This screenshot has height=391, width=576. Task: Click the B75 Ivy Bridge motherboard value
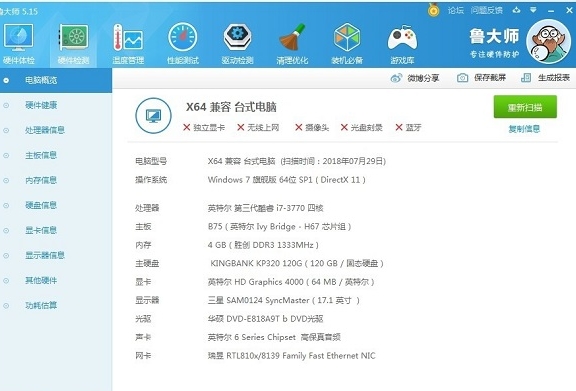coord(279,226)
